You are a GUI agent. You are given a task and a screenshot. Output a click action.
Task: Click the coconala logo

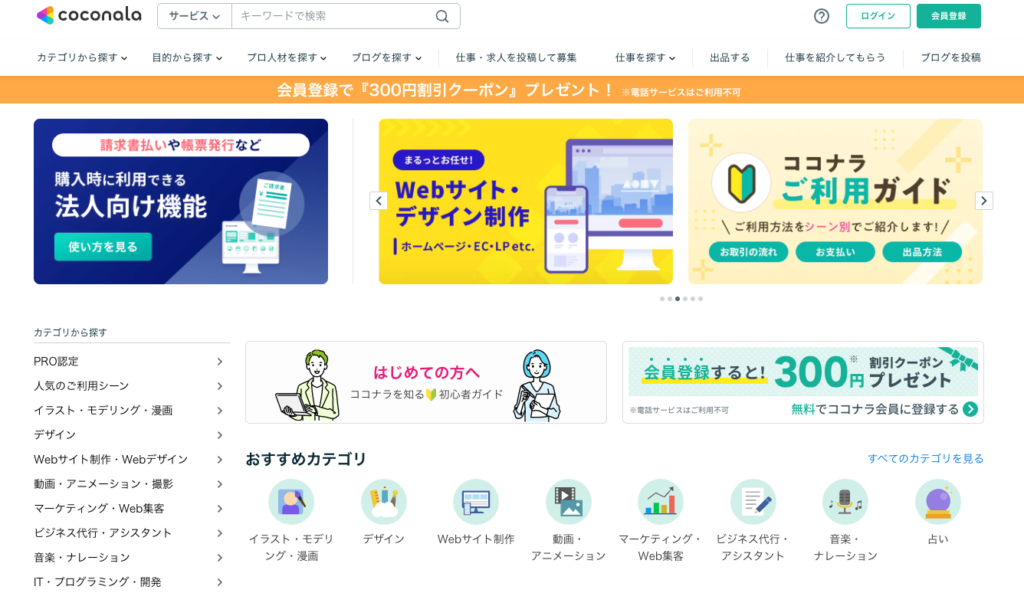pos(89,15)
